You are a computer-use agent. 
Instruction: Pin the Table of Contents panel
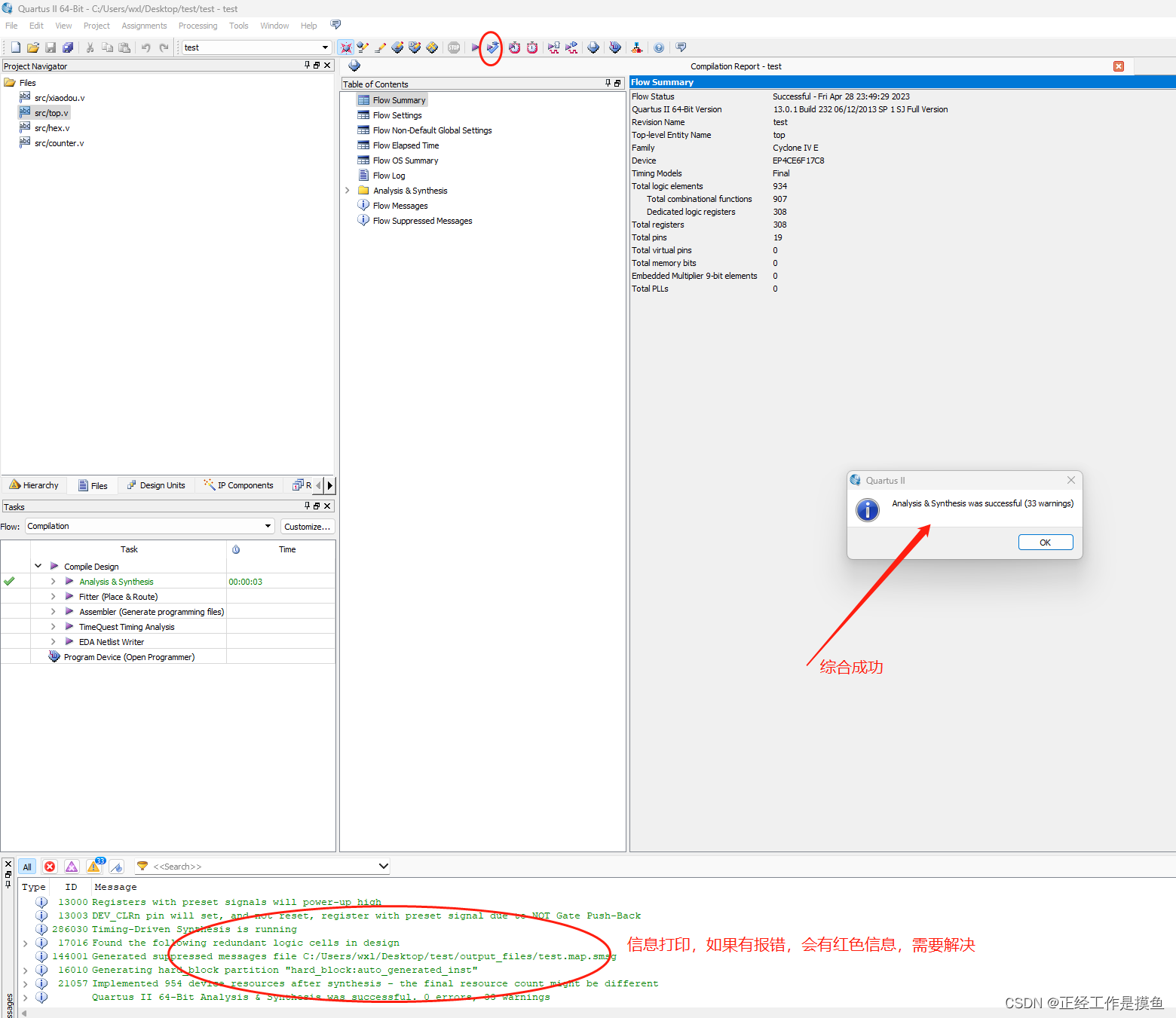(608, 84)
